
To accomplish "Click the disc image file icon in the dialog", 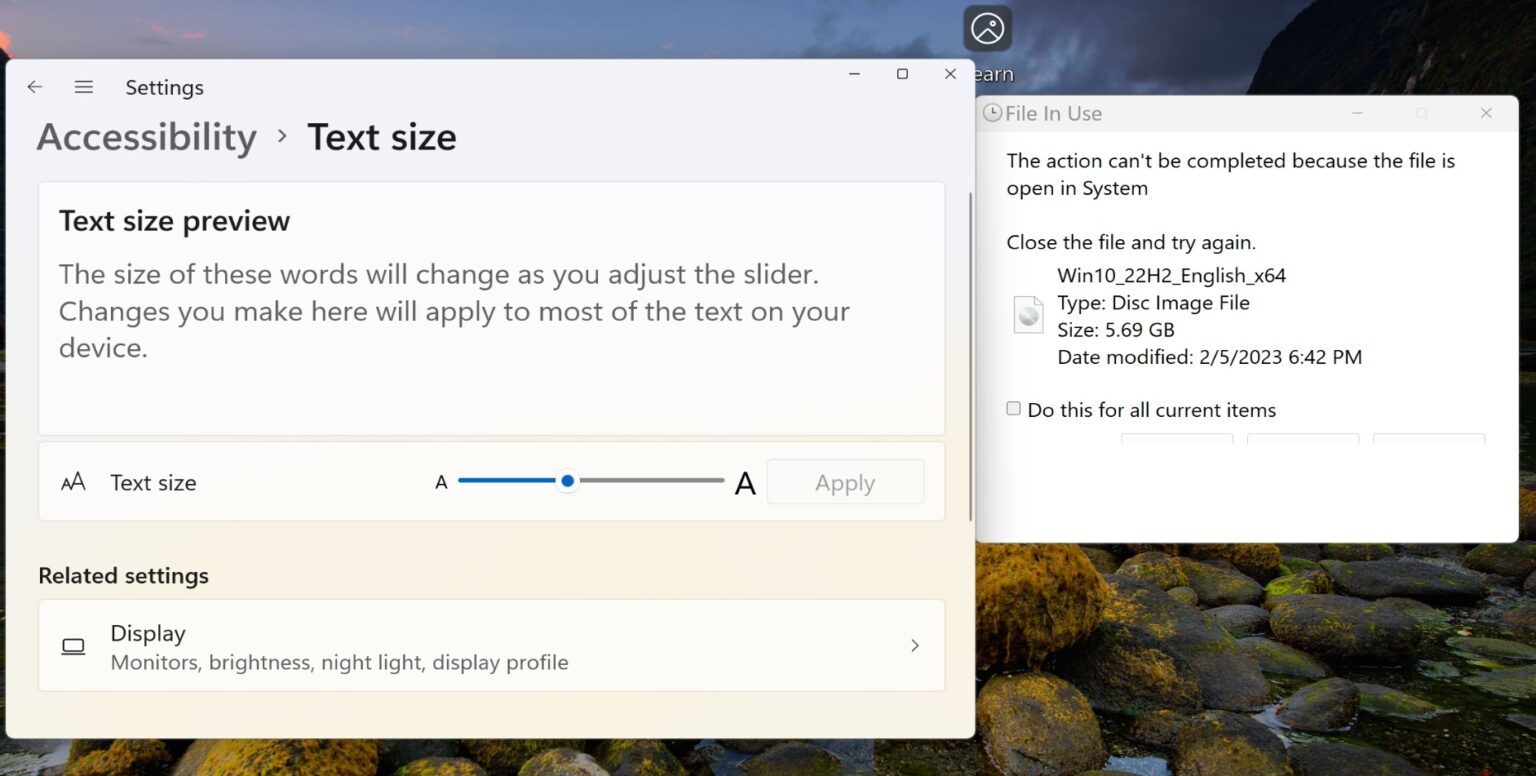I will click(1027, 314).
